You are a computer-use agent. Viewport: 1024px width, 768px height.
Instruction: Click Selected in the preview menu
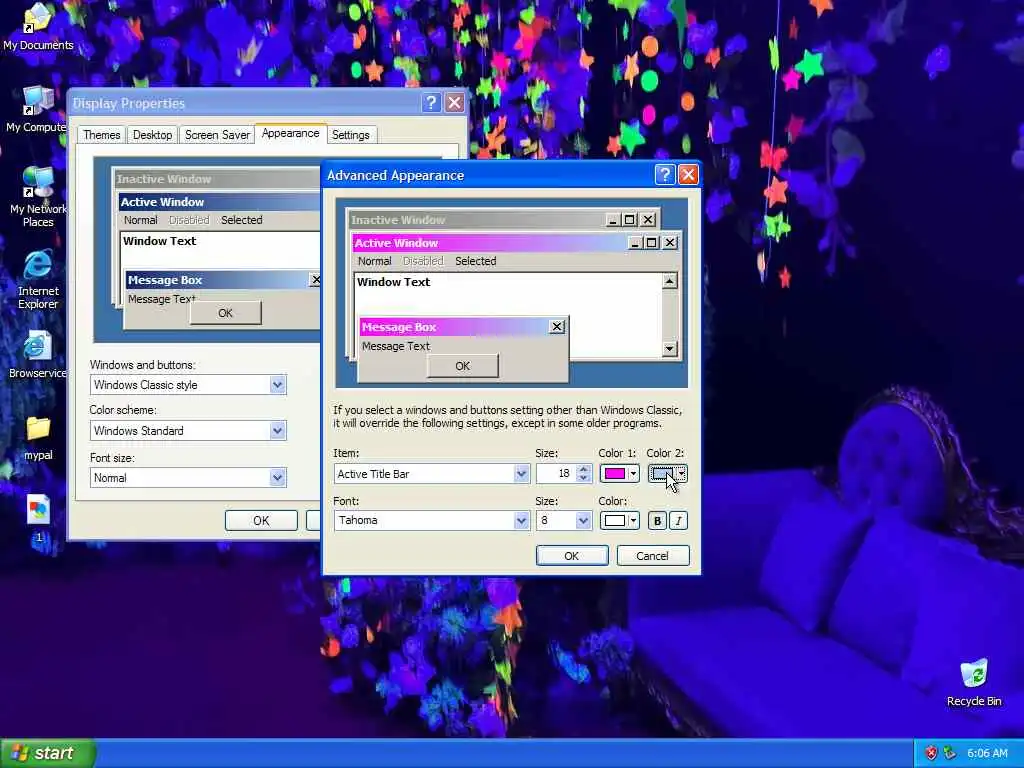475,261
